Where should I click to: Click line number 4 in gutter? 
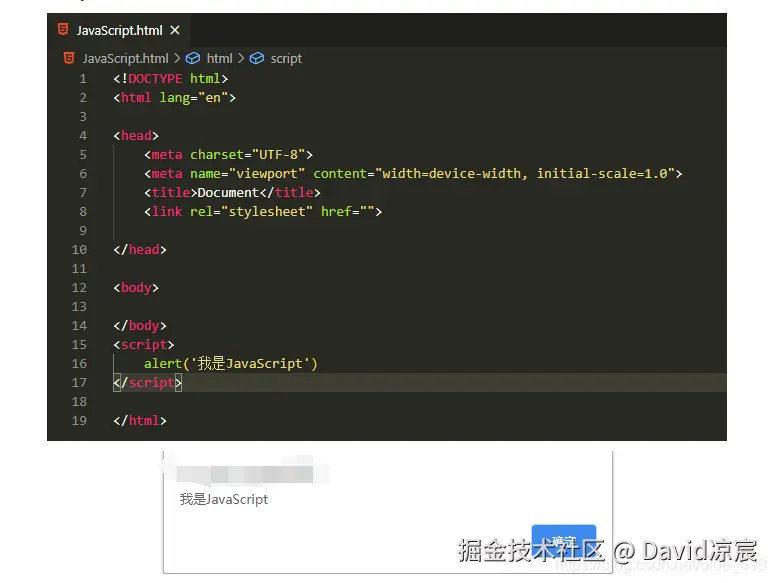pyautogui.click(x=83, y=136)
